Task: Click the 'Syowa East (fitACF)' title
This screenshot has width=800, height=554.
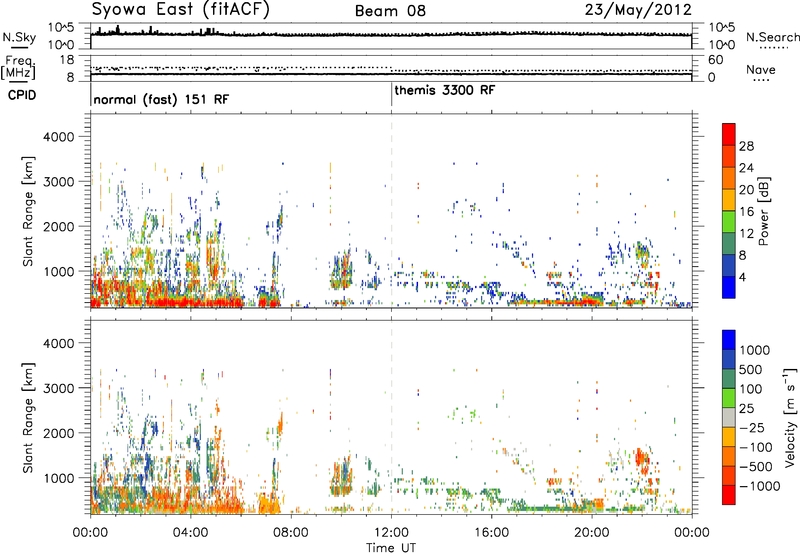Action: (x=181, y=10)
